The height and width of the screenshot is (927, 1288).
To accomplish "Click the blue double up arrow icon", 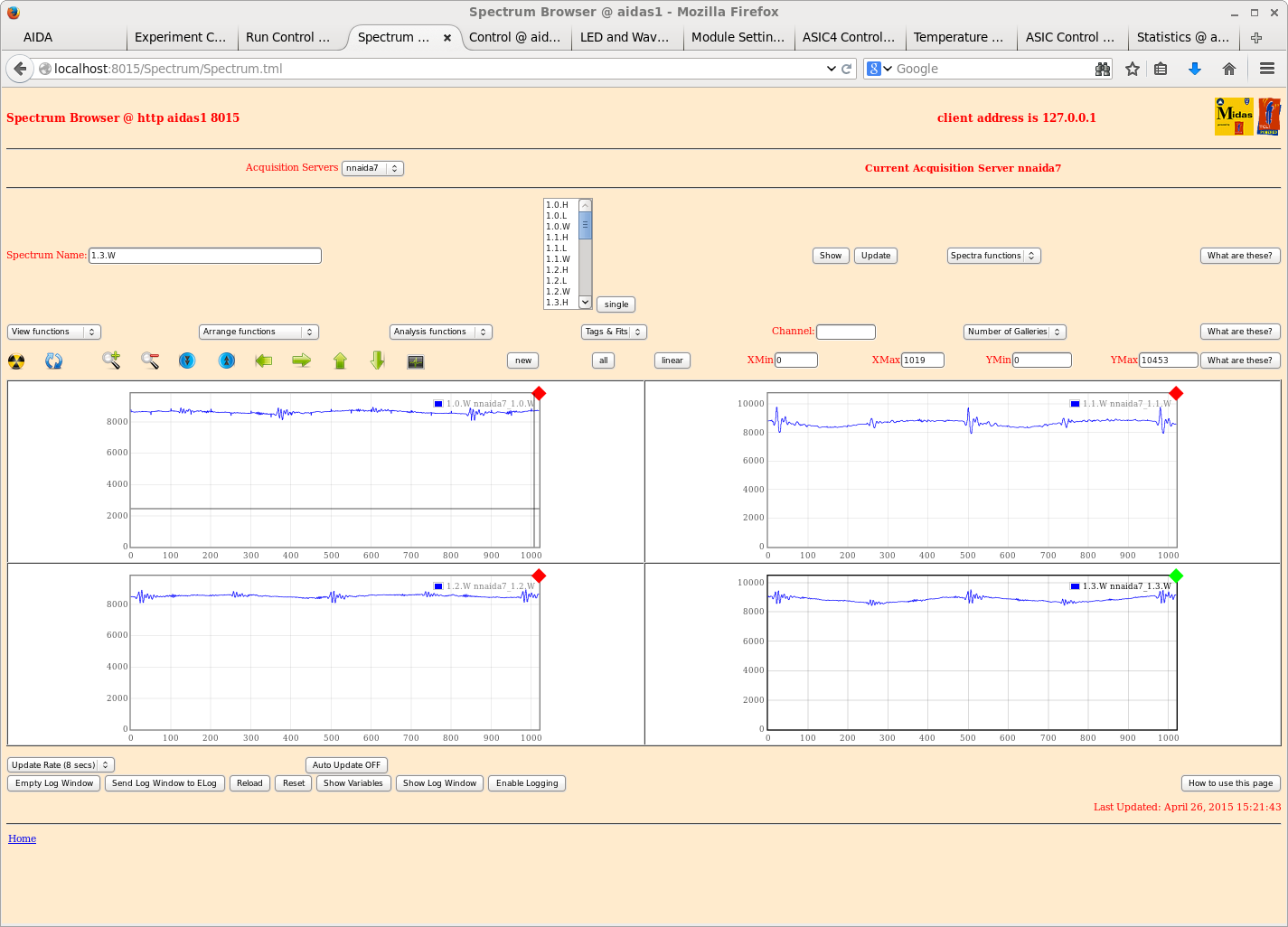I will 227,360.
